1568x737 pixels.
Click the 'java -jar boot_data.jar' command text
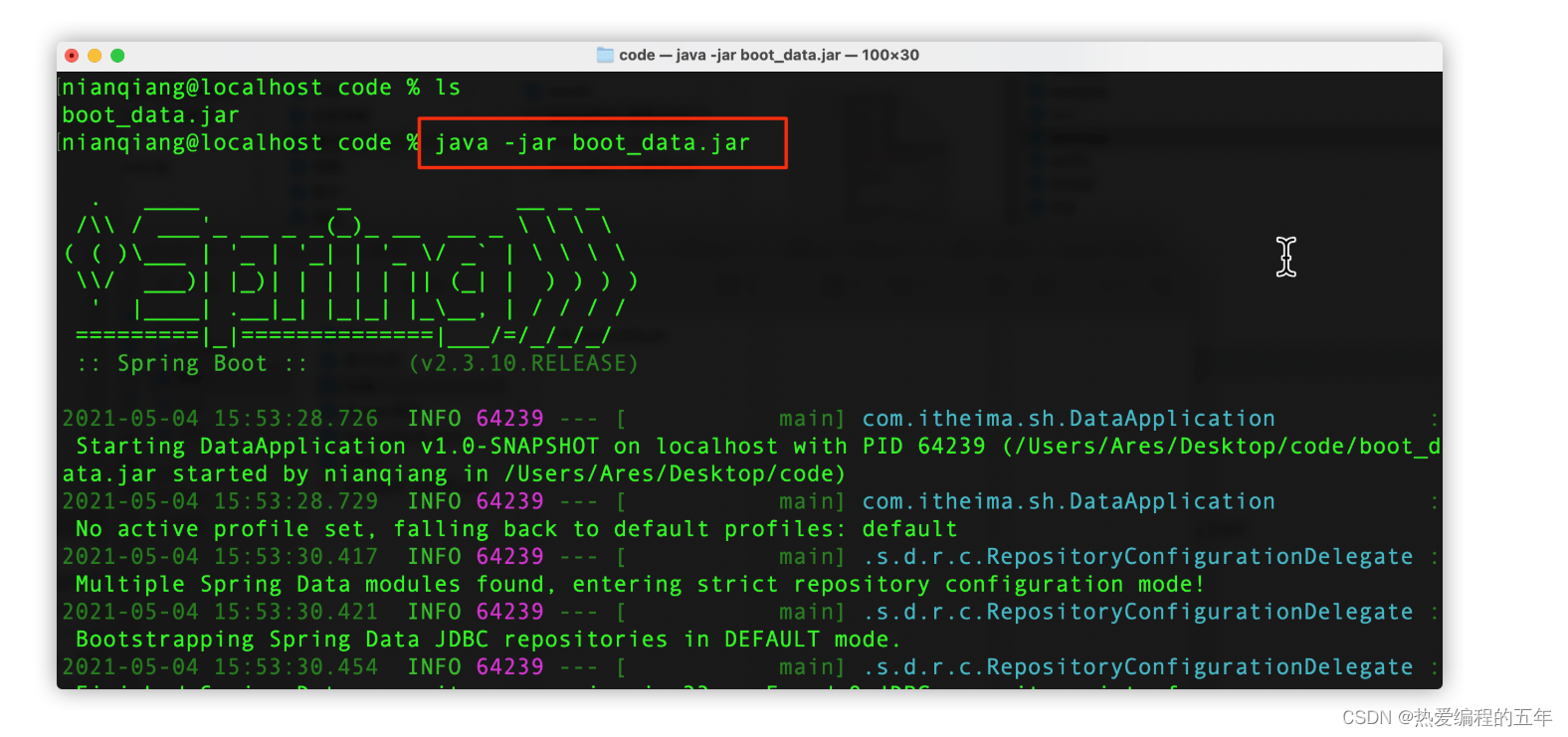tap(592, 143)
